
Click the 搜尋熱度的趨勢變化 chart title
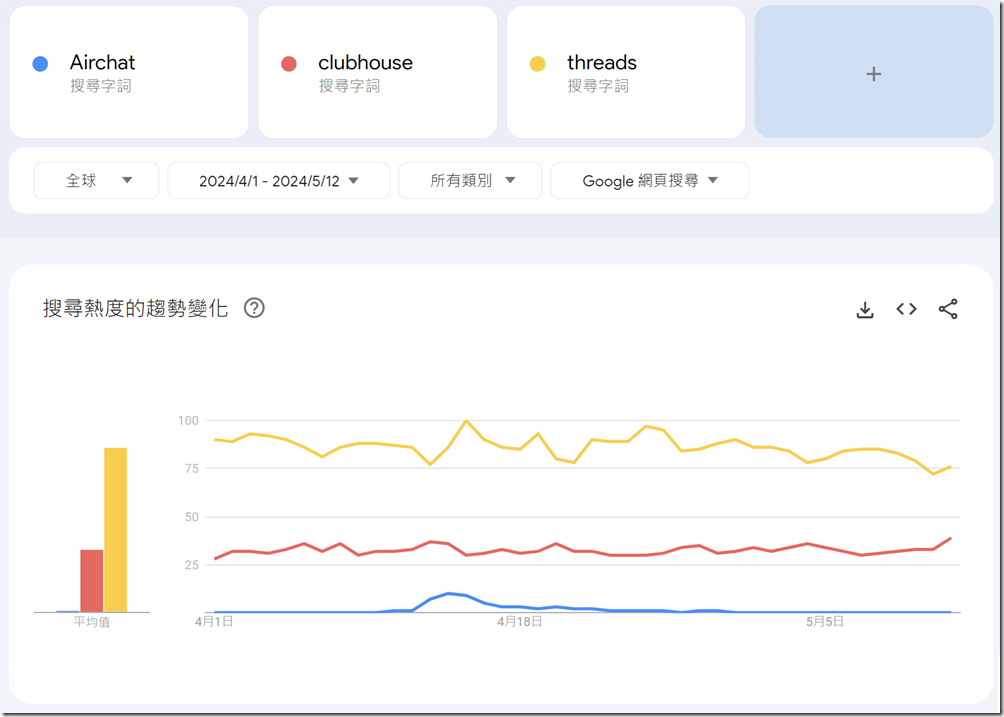point(135,308)
